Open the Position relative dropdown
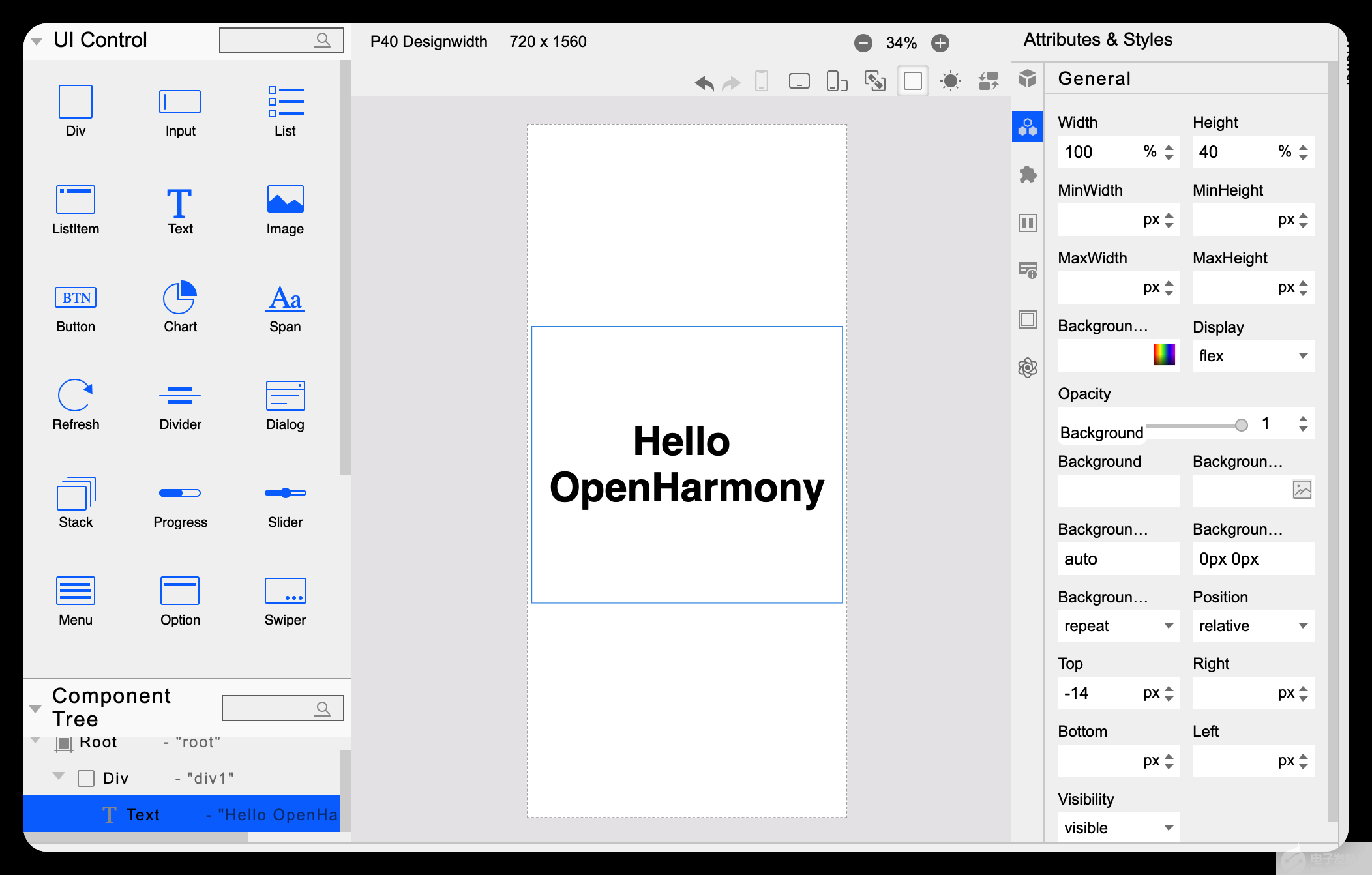The height and width of the screenshot is (875, 1372). coord(1253,626)
